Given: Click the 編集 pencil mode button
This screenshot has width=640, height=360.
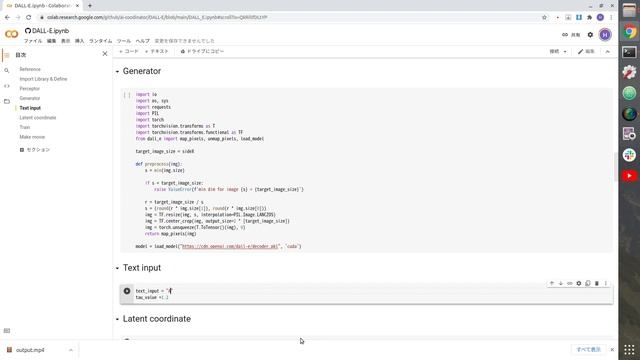Looking at the screenshot, I should click(x=586, y=51).
